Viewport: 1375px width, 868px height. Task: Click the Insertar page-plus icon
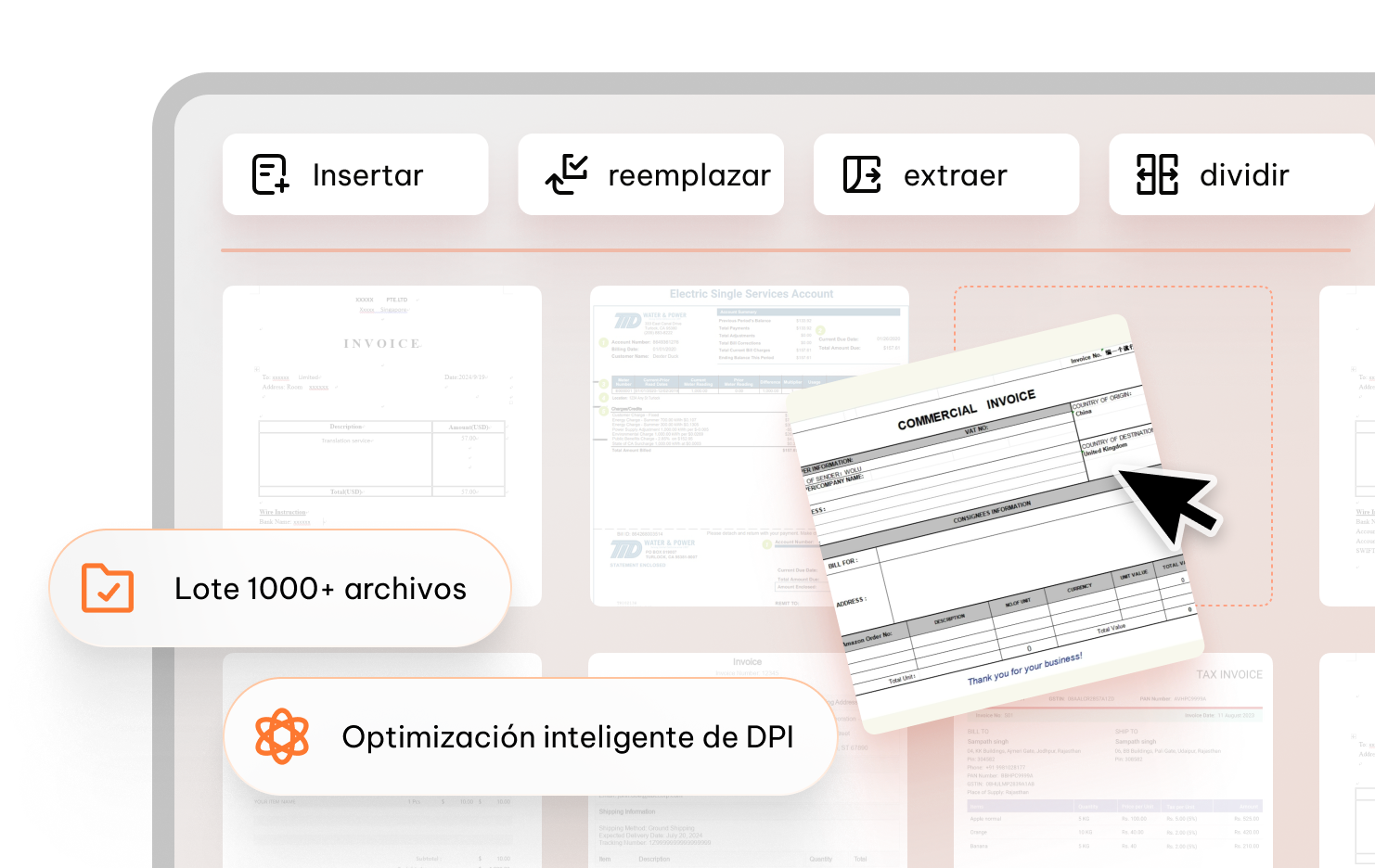coord(271,174)
